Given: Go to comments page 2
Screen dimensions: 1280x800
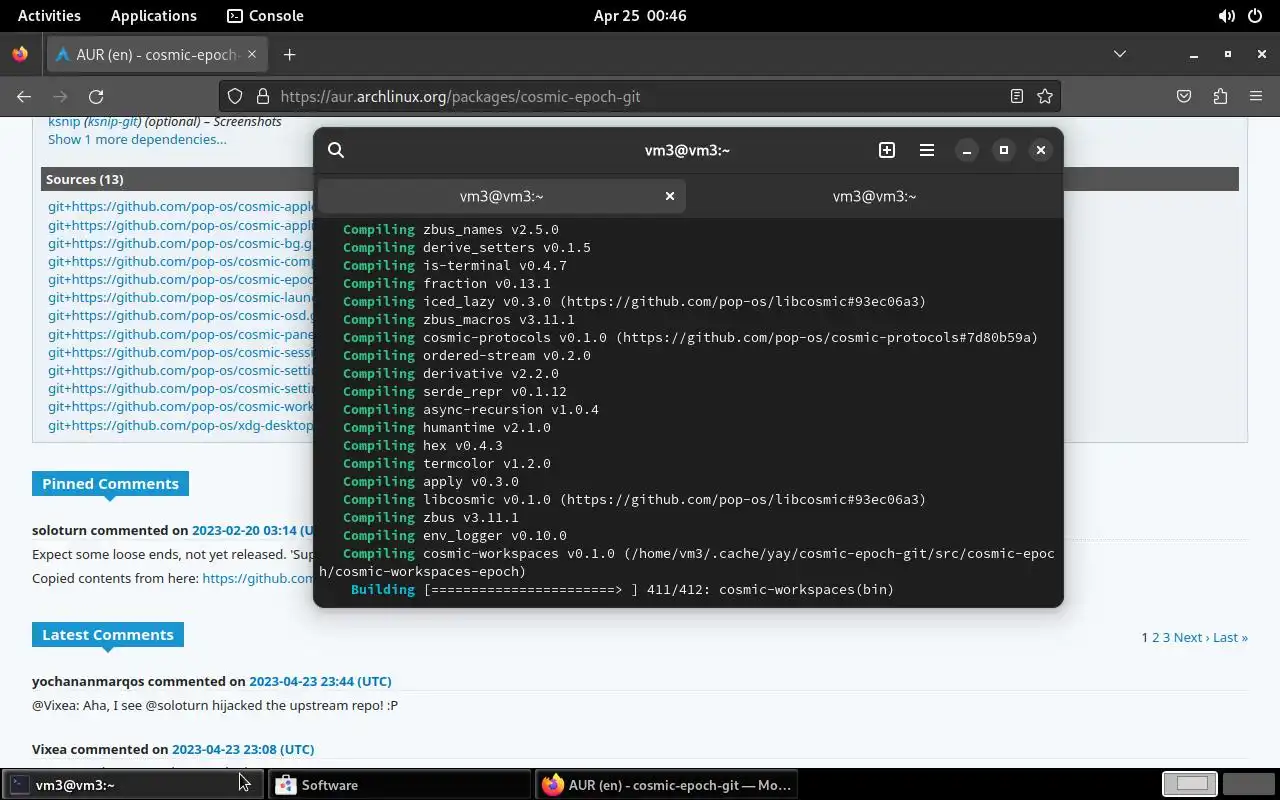Looking at the screenshot, I should 1156,637.
